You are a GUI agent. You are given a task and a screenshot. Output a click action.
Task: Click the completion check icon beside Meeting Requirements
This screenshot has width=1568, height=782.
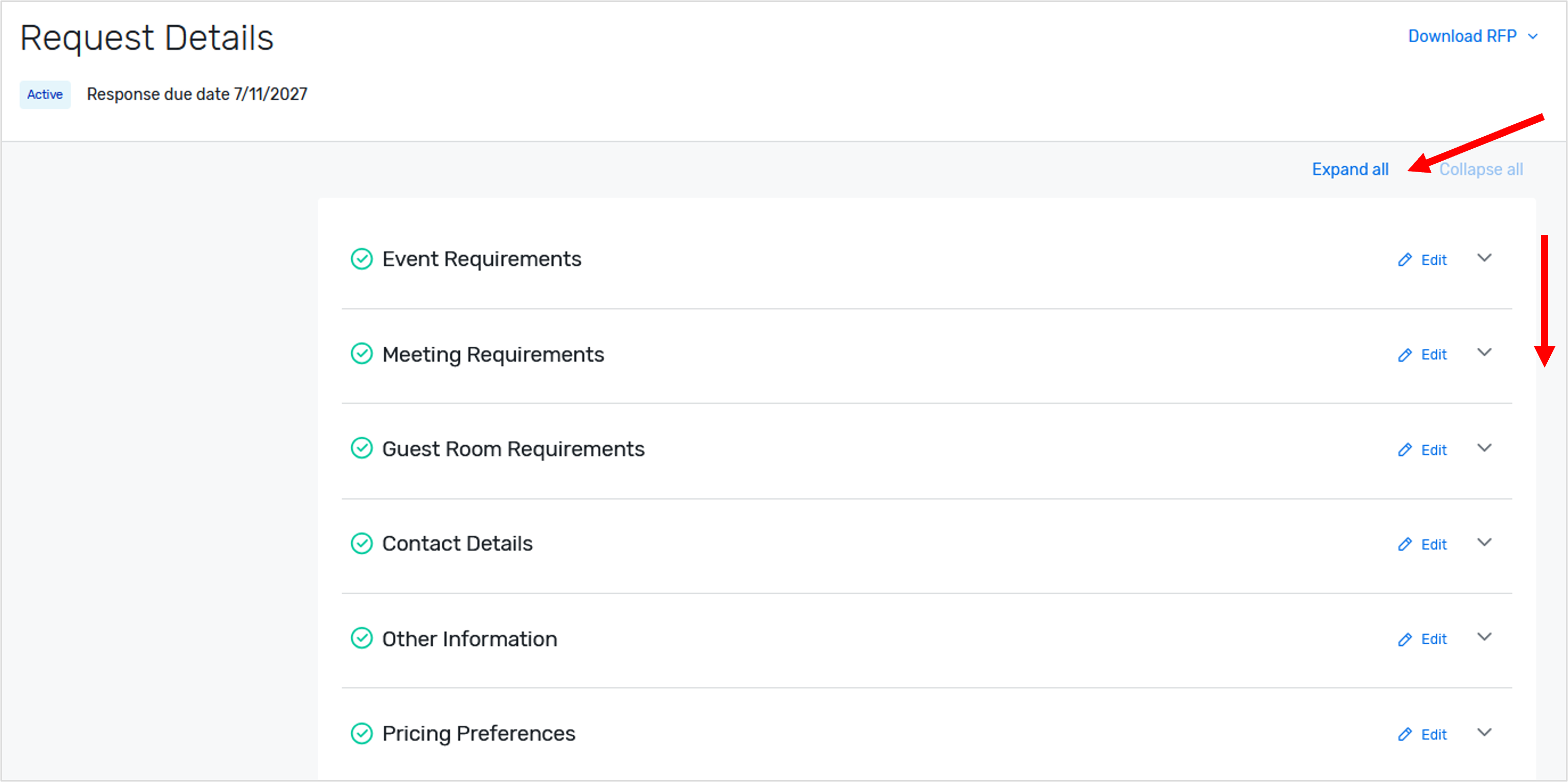click(x=362, y=354)
